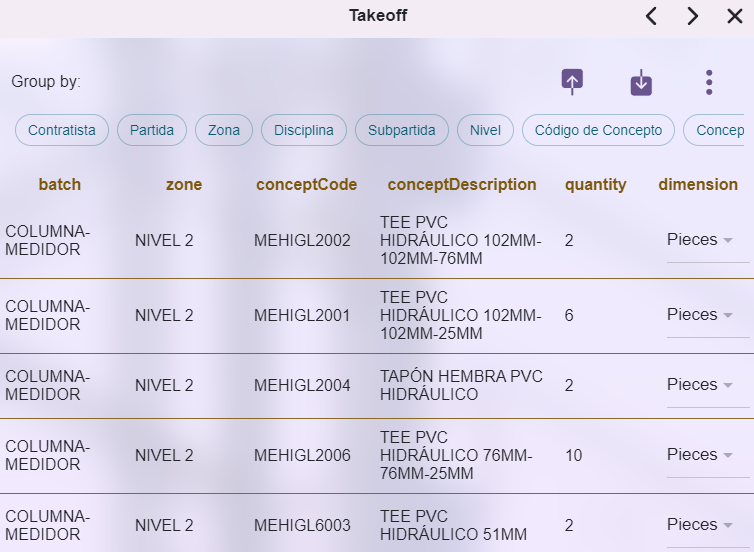
Task: Group by the Nivel chip
Action: point(485,130)
